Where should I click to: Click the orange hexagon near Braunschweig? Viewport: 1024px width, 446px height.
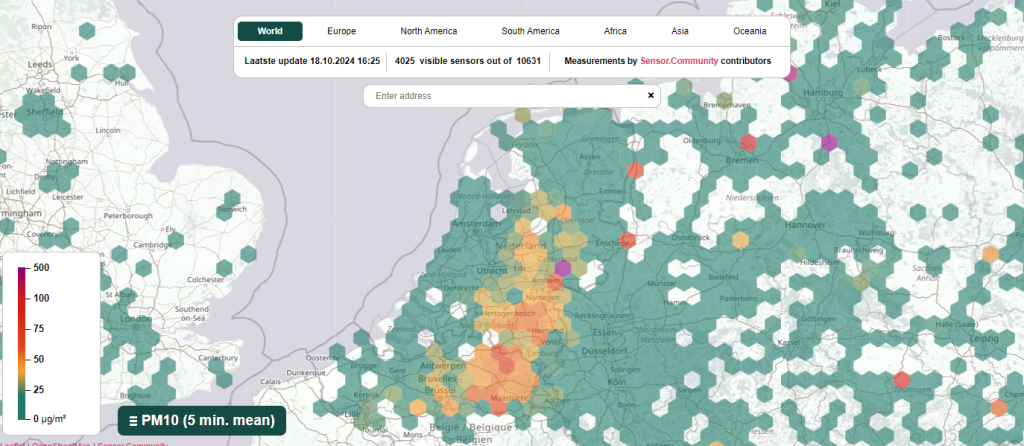(990, 254)
